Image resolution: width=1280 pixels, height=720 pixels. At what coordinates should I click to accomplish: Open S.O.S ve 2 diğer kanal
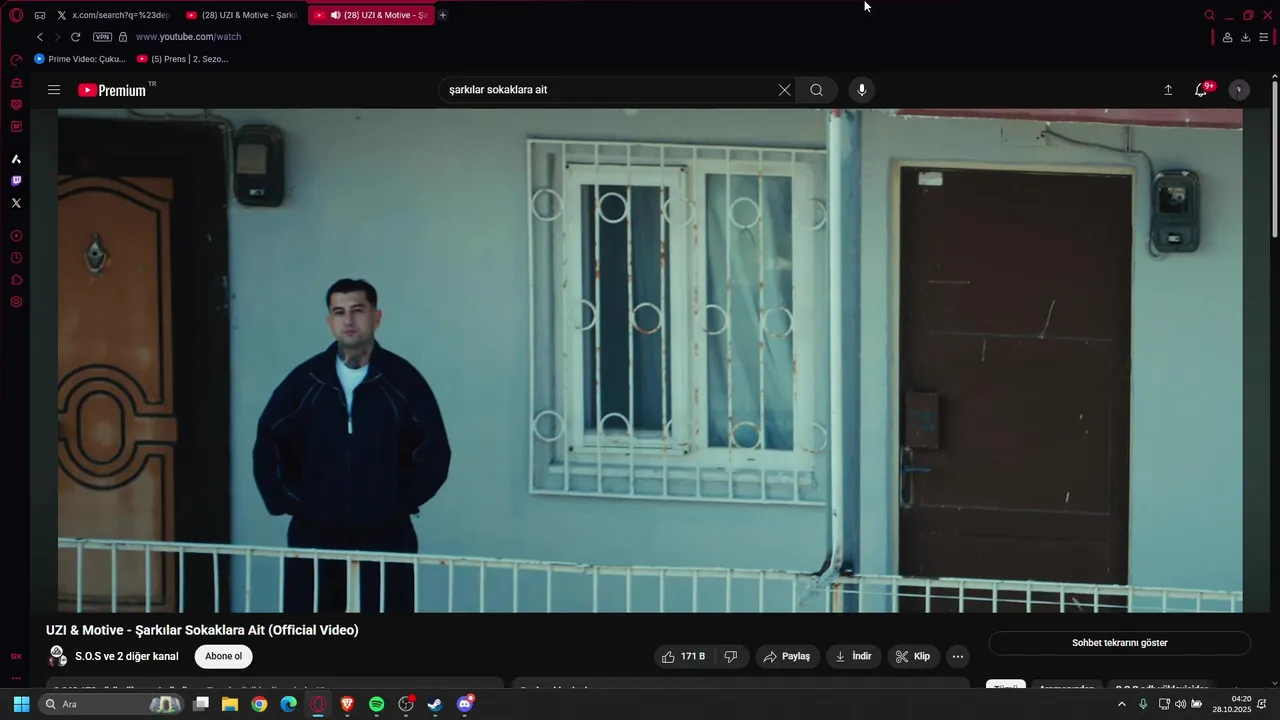click(x=127, y=657)
